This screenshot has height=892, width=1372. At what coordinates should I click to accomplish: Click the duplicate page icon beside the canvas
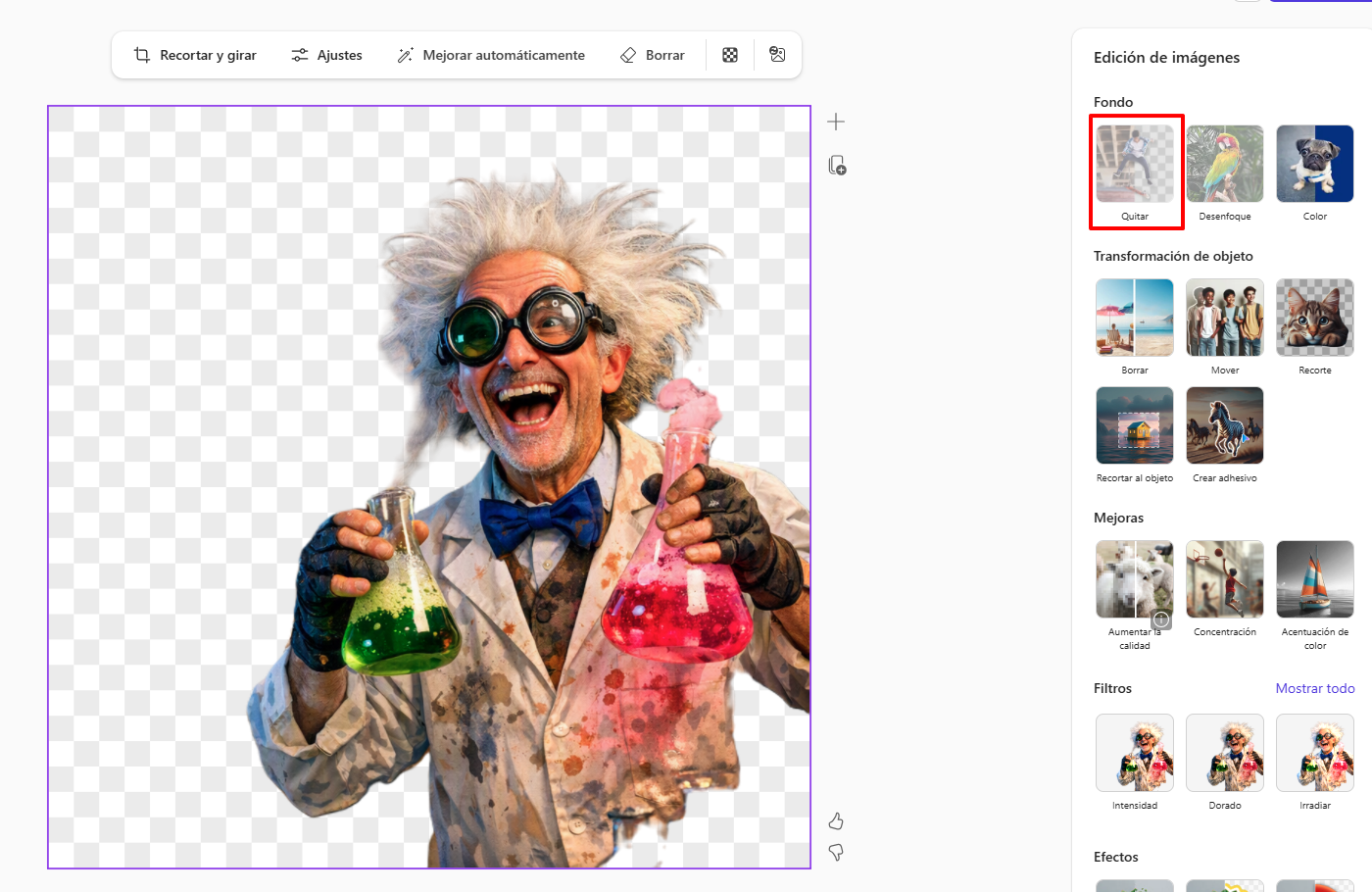coord(837,165)
